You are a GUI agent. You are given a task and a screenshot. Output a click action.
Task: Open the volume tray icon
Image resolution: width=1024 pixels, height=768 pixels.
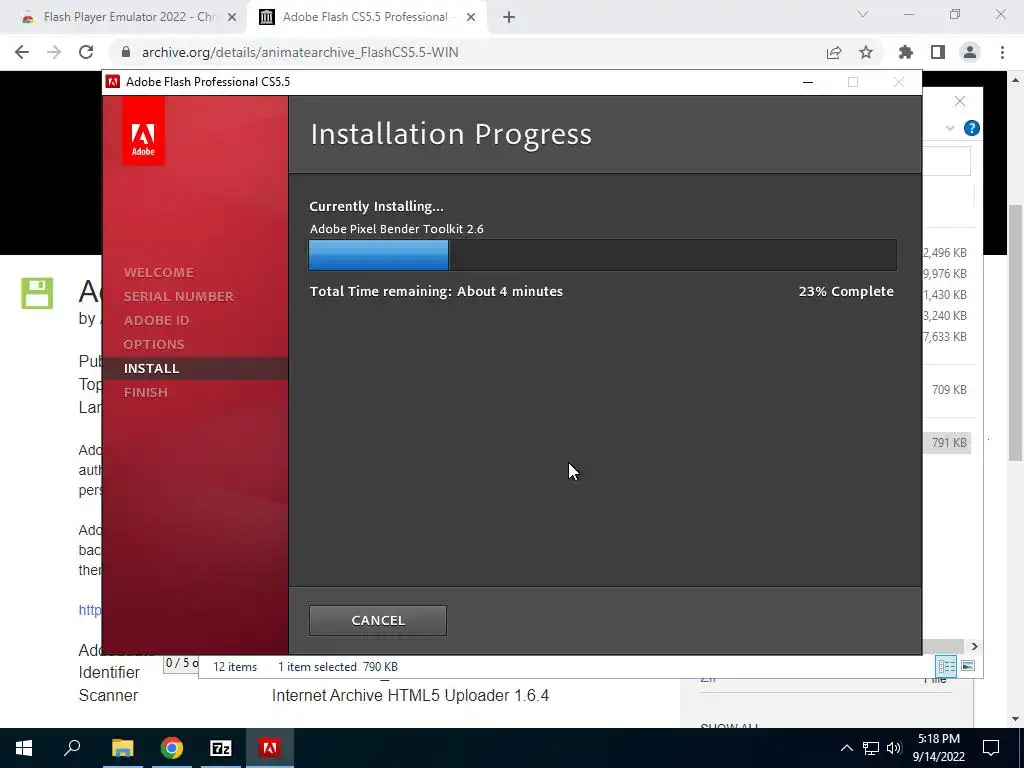pyautogui.click(x=894, y=748)
